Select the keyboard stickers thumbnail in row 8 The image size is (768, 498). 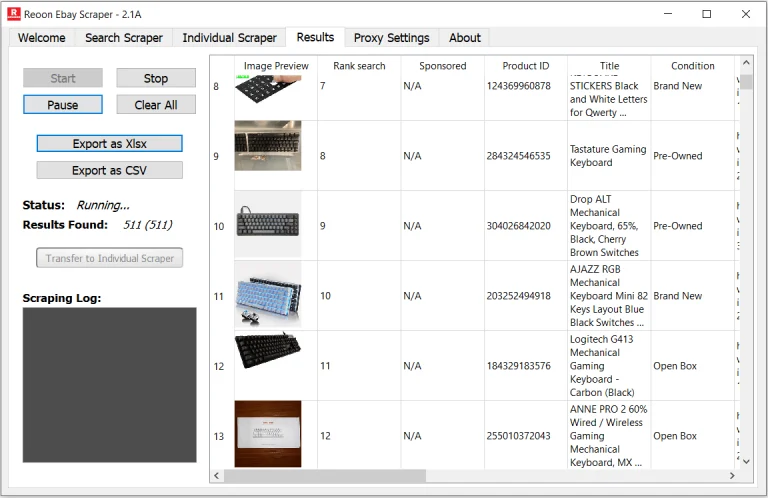(267, 89)
